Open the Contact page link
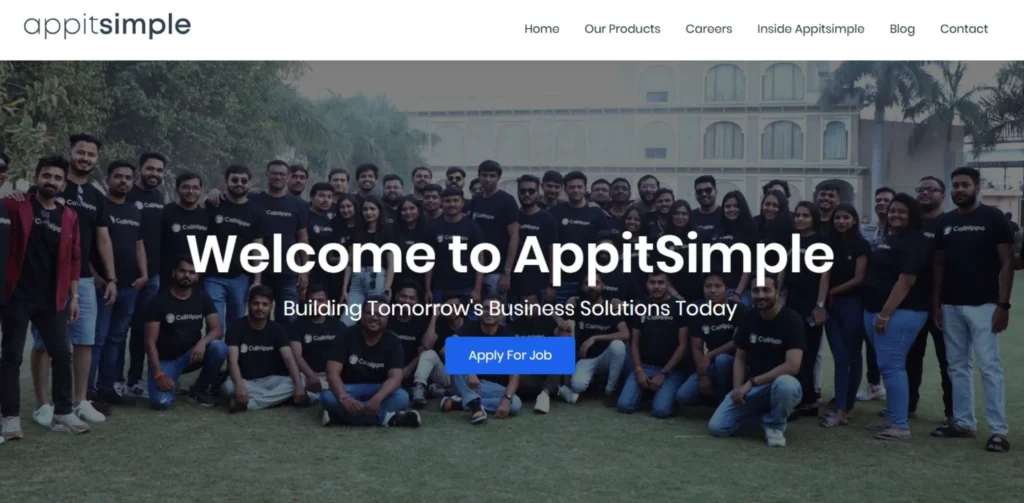1024x503 pixels. tap(964, 29)
